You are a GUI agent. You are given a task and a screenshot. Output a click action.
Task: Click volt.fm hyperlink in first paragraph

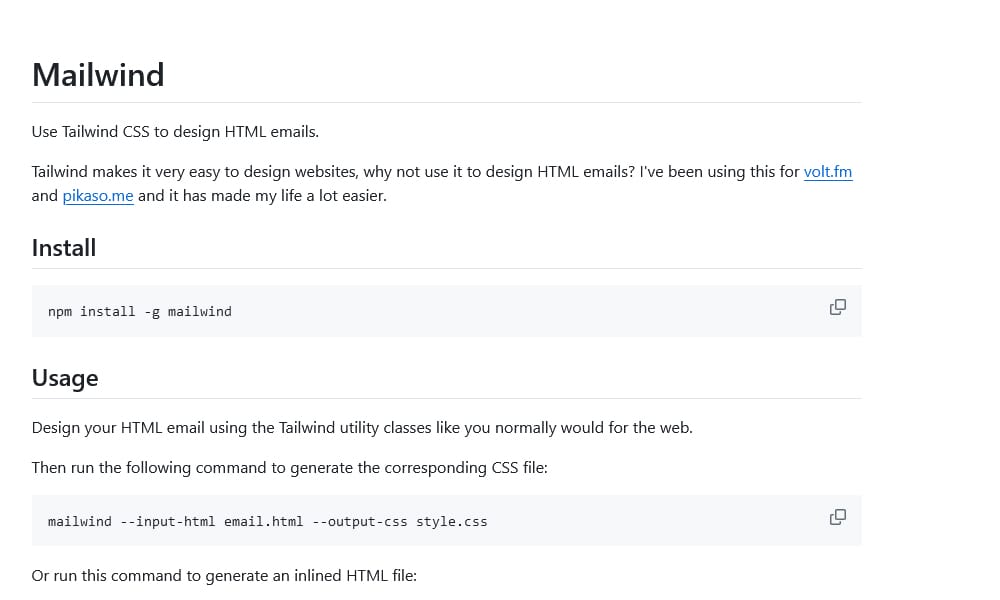[x=828, y=171]
